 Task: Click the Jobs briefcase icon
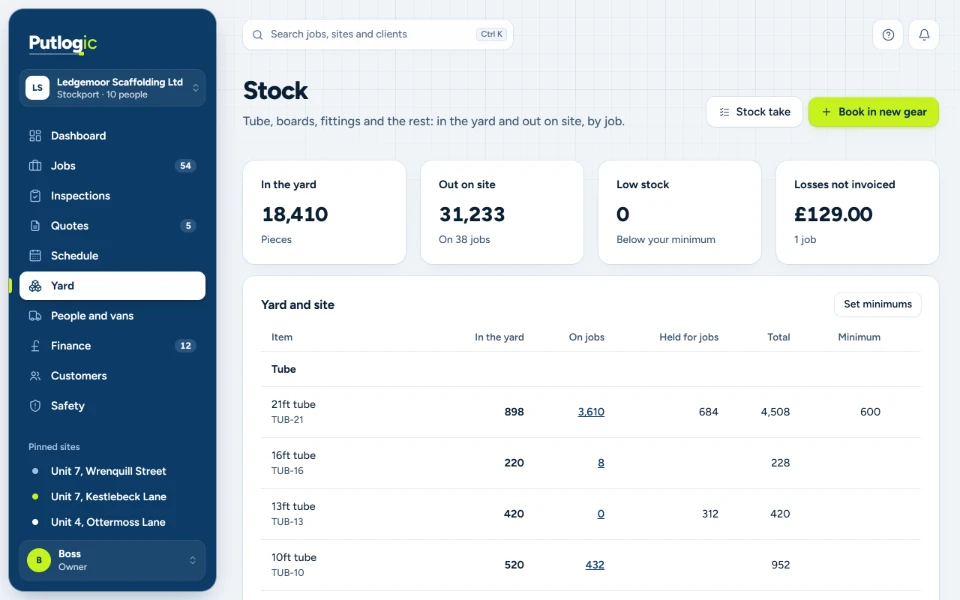pyautogui.click(x=36, y=166)
